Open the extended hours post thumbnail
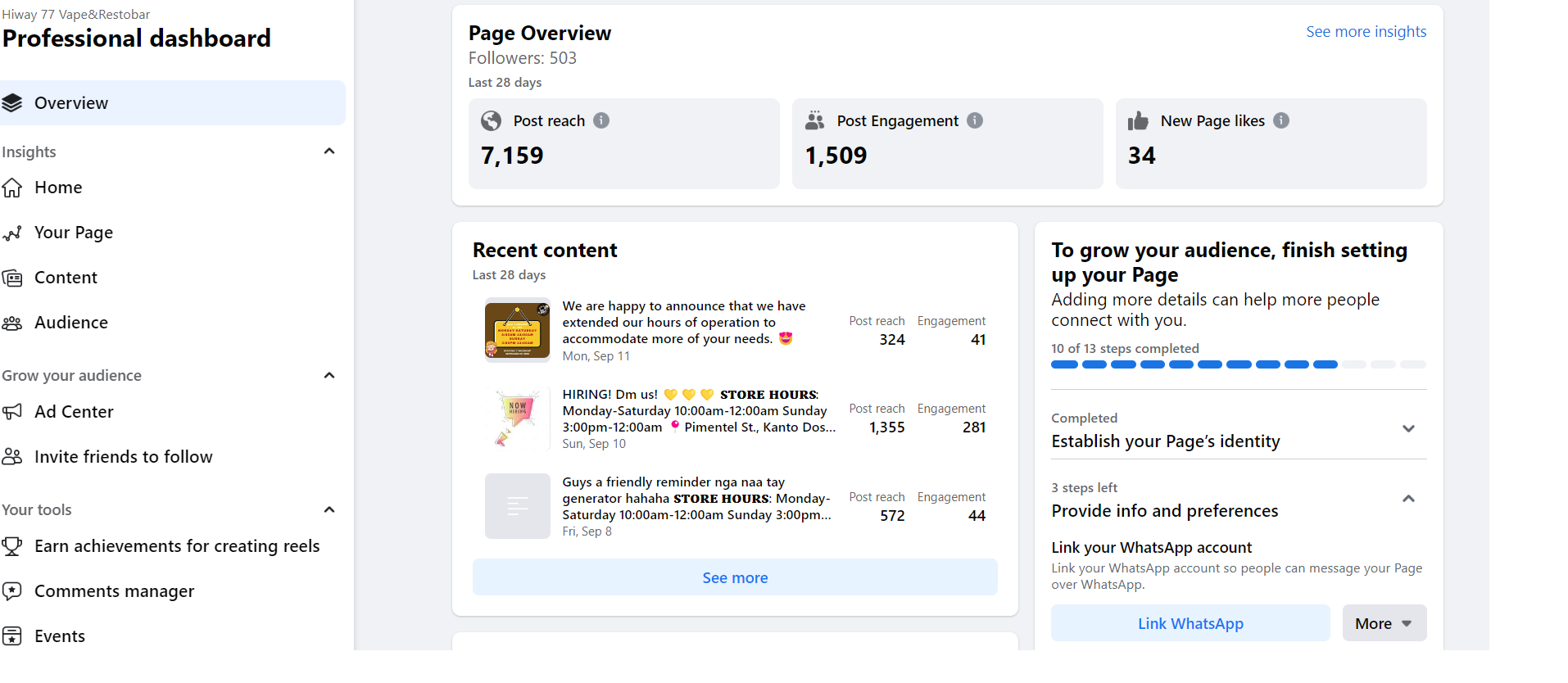The width and height of the screenshot is (1568, 683). [517, 330]
